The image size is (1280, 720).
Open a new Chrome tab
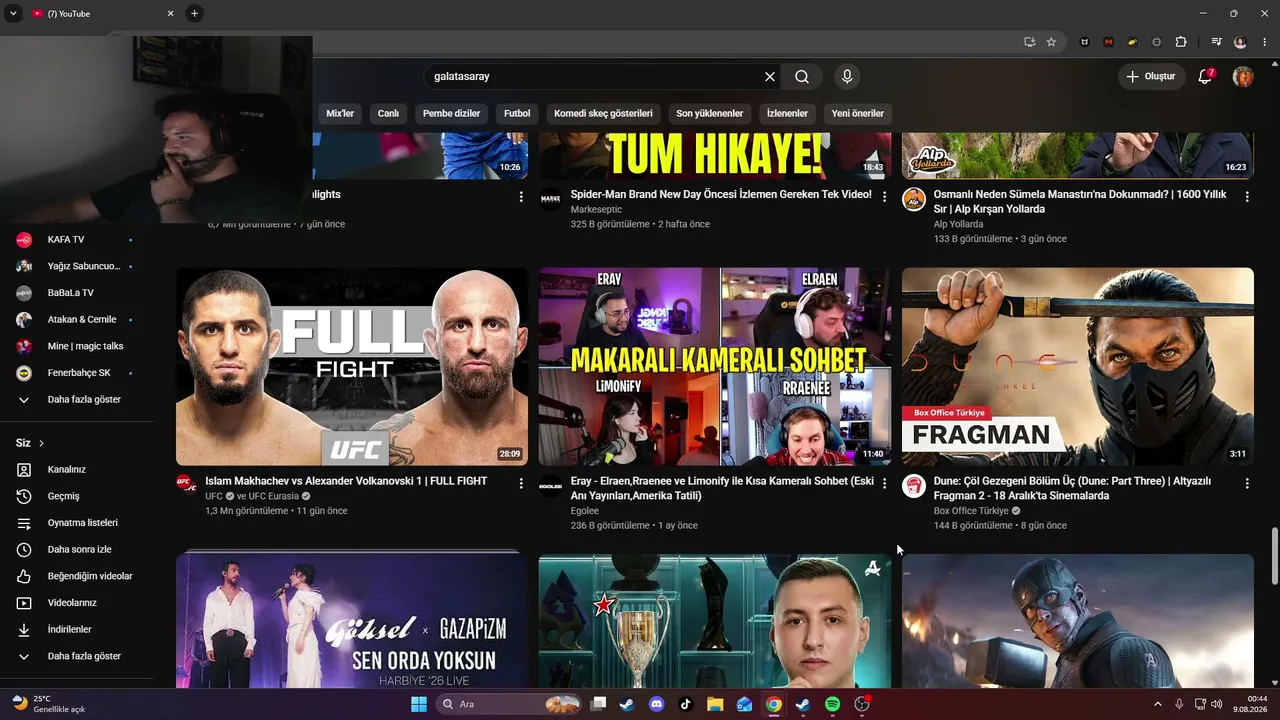pyautogui.click(x=195, y=14)
